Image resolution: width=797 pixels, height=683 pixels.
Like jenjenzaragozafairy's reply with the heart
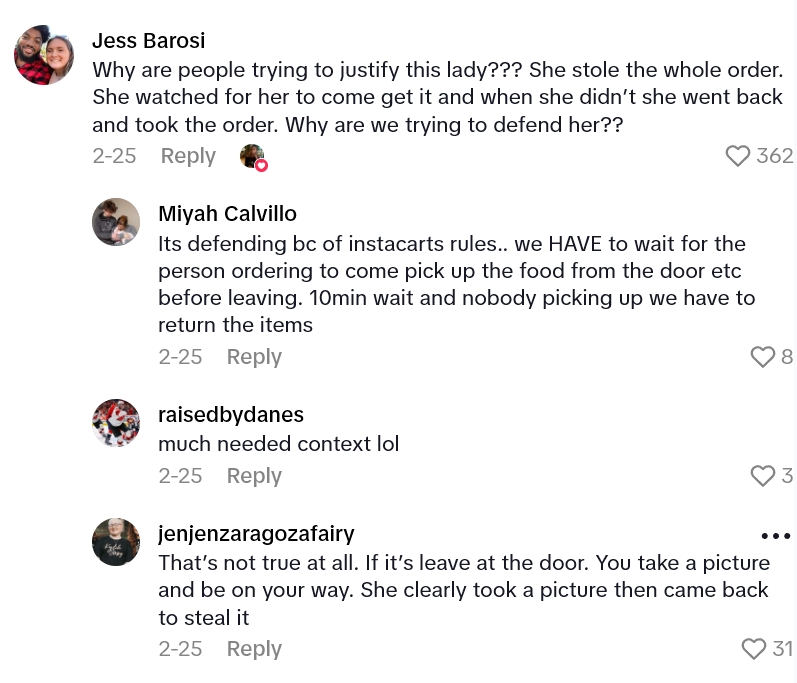(754, 649)
